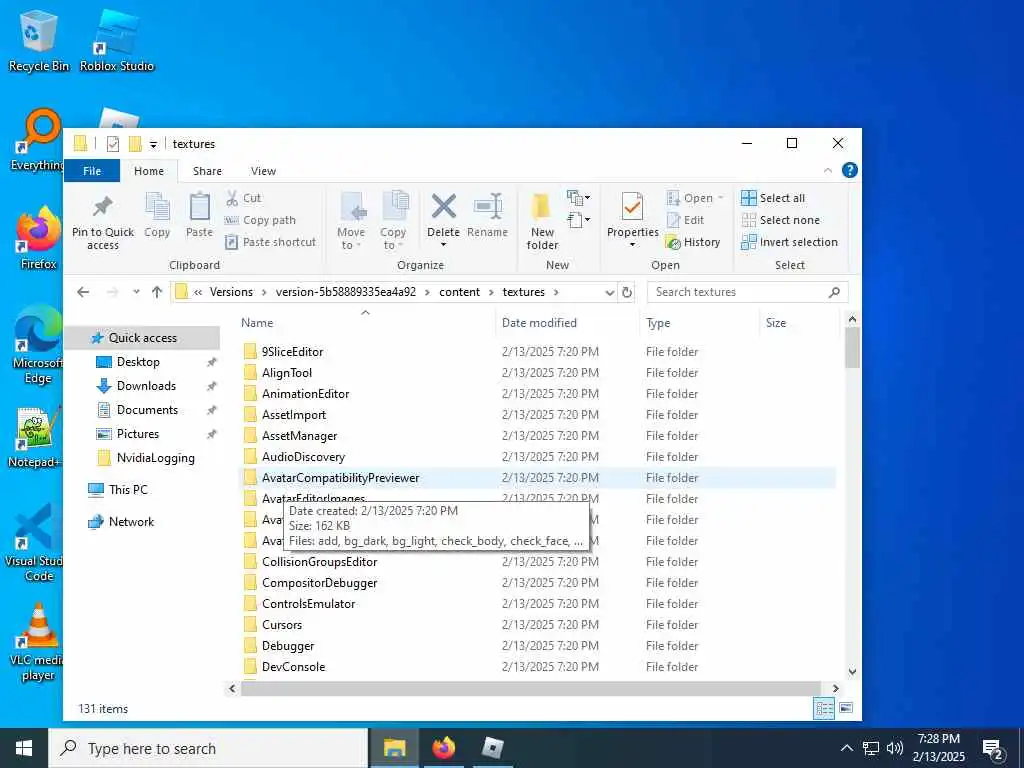Click the Versions breadcrumb segment
1024x768 pixels.
tap(231, 292)
